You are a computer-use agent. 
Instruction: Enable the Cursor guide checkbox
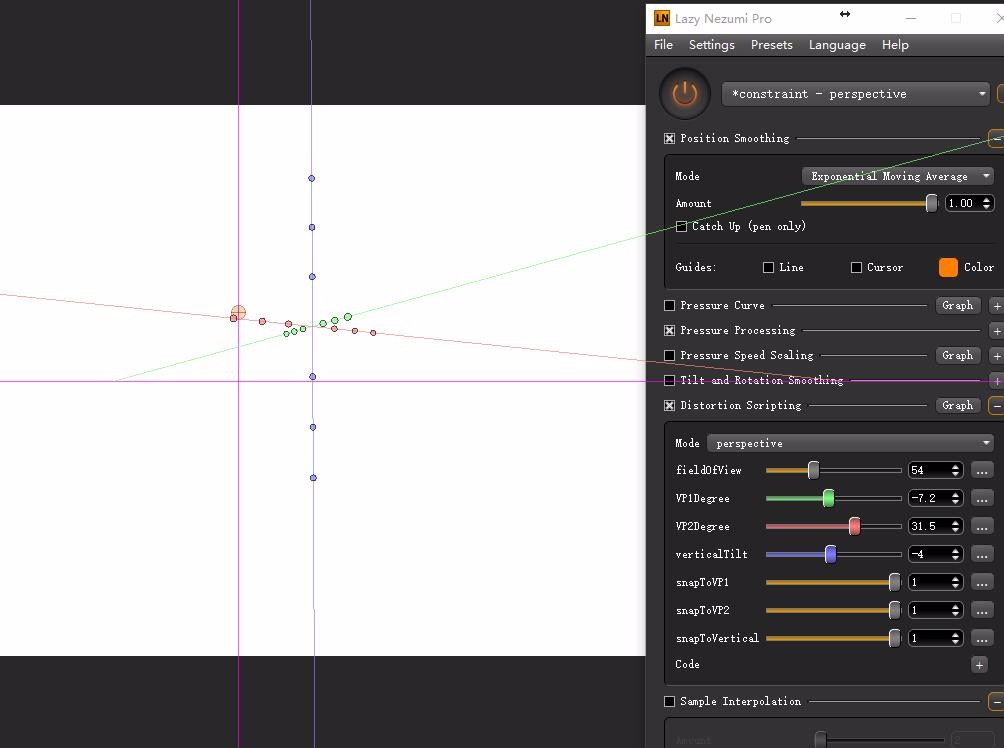pos(856,267)
